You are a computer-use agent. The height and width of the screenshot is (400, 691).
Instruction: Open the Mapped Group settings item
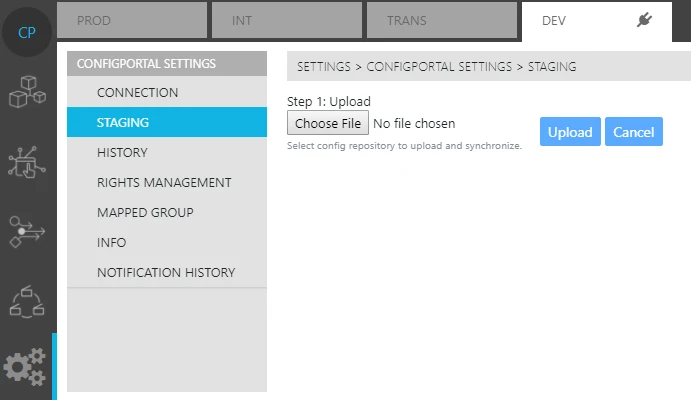[x=145, y=213]
